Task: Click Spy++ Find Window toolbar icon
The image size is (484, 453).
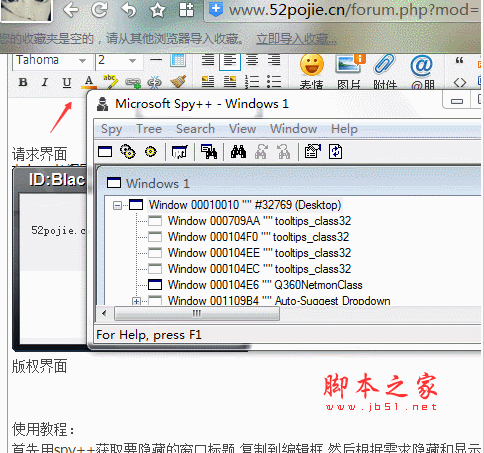Action: 209,152
